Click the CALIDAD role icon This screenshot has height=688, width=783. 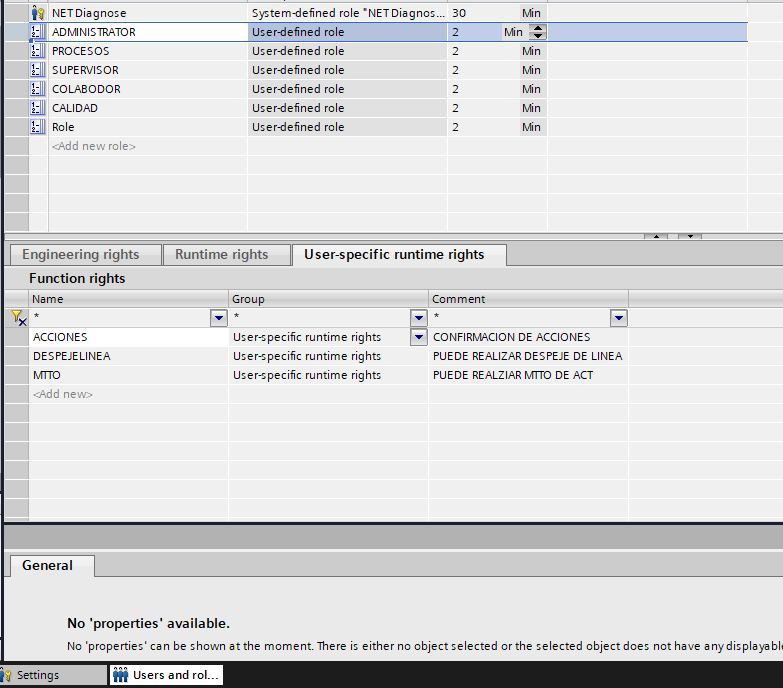point(38,108)
